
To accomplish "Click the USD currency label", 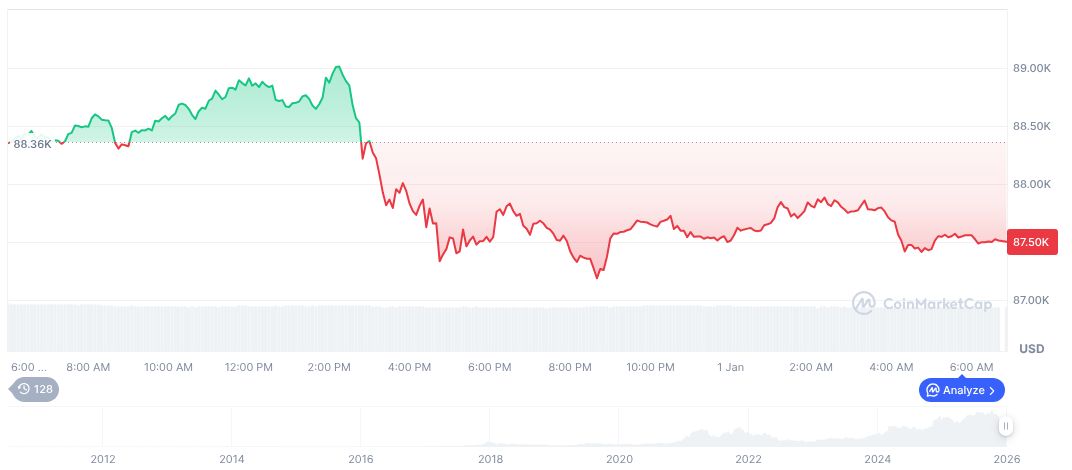I will [1031, 349].
